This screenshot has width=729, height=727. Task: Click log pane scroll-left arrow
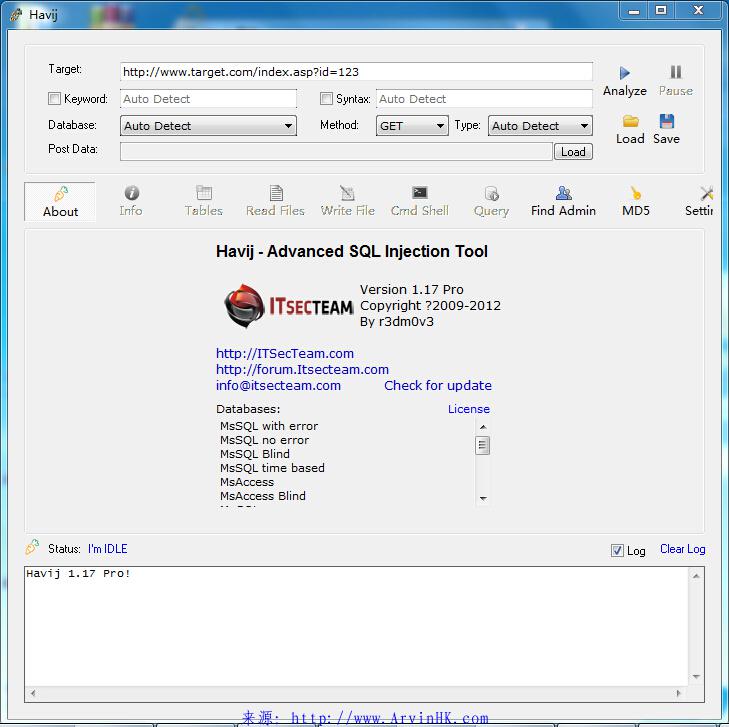33,693
